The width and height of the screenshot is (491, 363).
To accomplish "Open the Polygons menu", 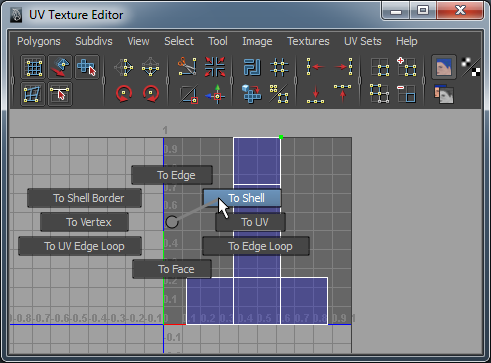I will coord(39,41).
